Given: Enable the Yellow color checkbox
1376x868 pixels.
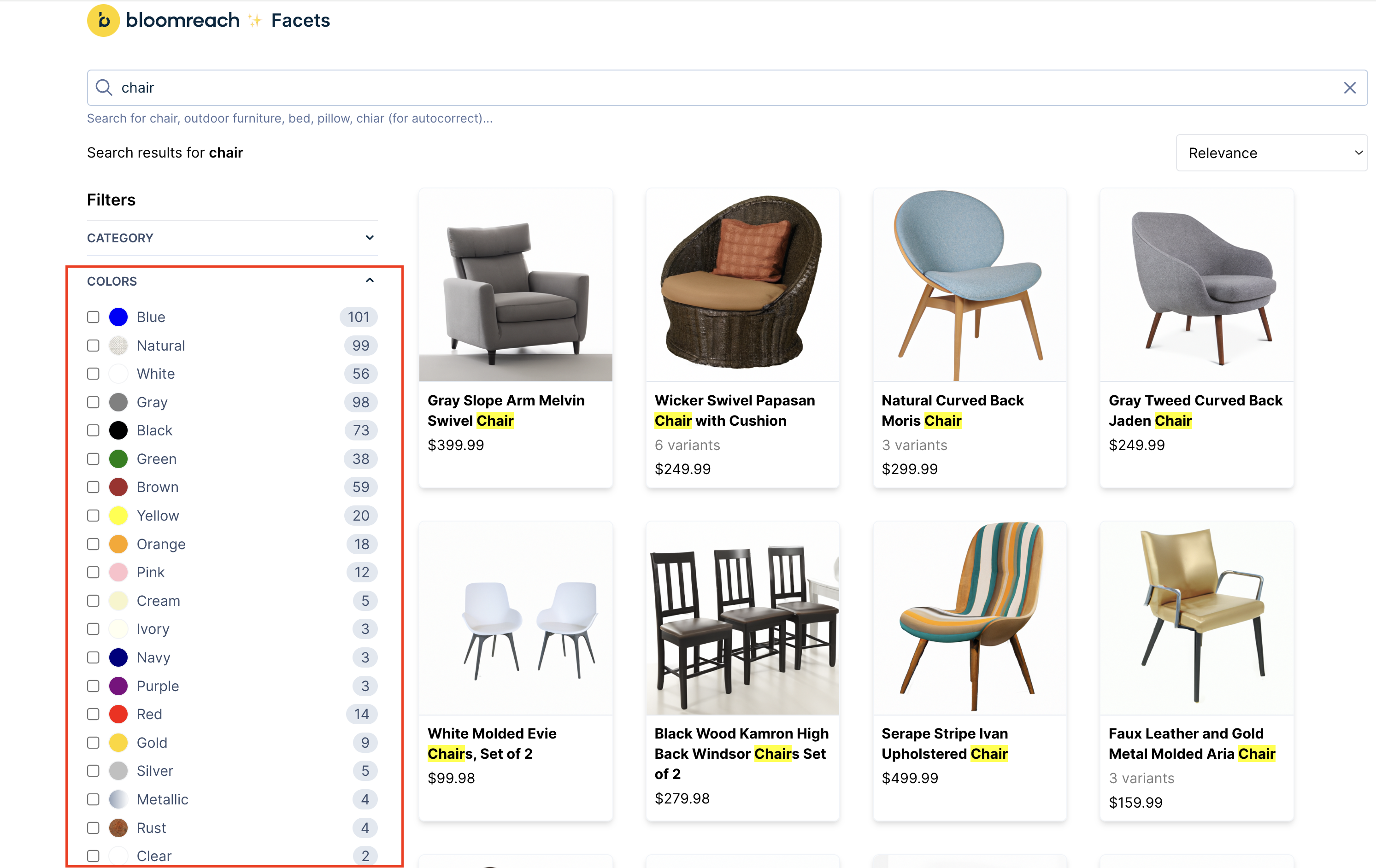Looking at the screenshot, I should coord(93,515).
